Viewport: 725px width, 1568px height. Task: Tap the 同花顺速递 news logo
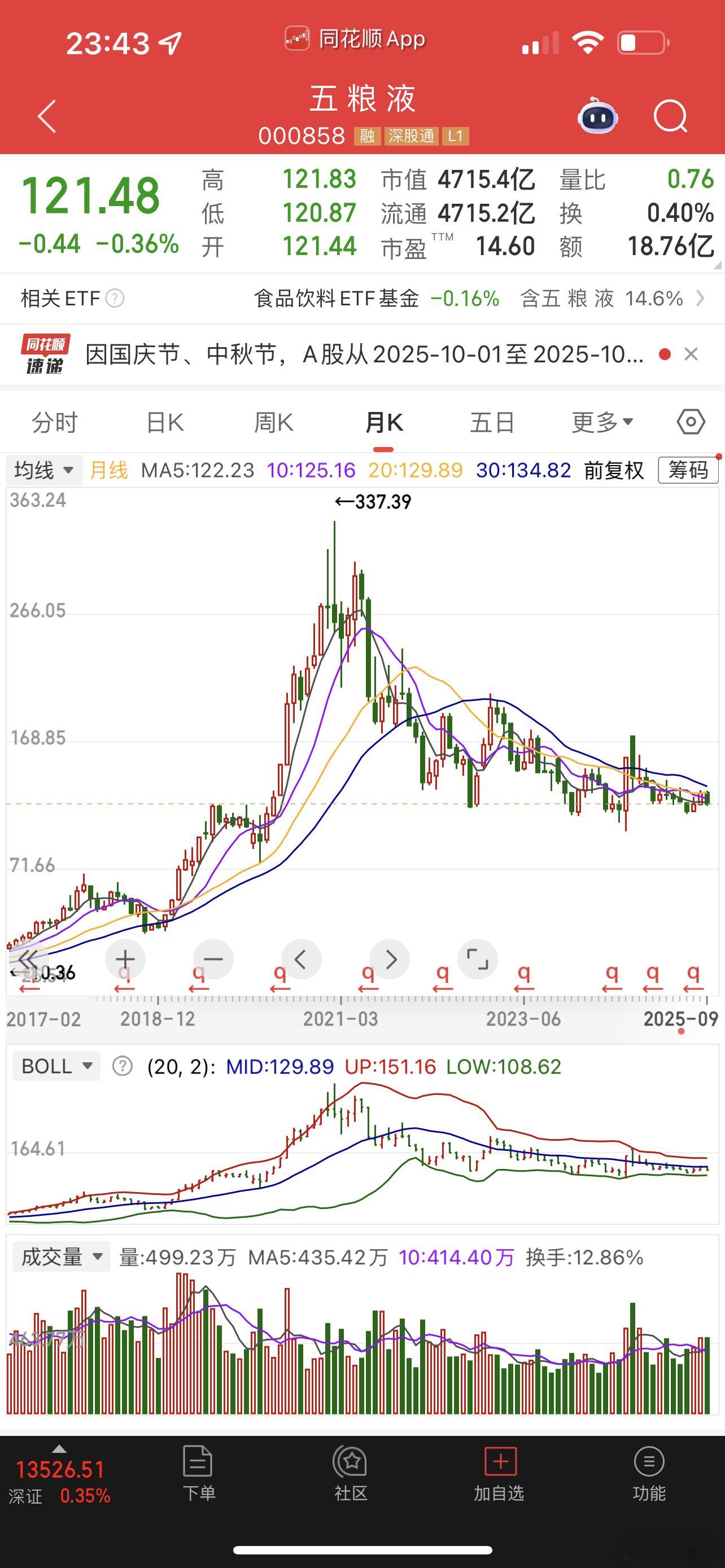[x=45, y=354]
